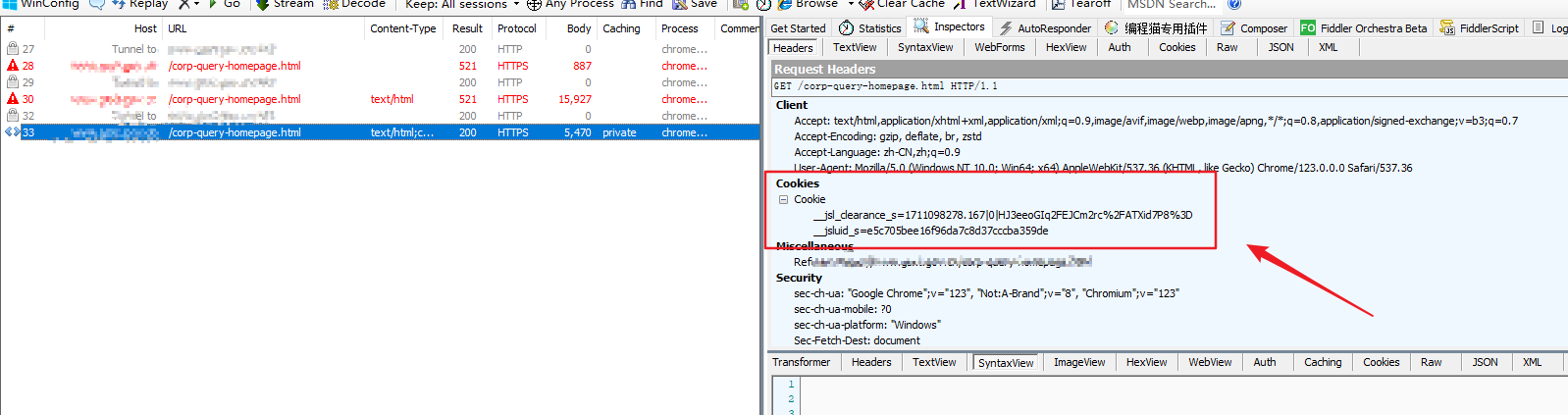Open the response Caching tab
The height and width of the screenshot is (415, 1568).
[1323, 362]
